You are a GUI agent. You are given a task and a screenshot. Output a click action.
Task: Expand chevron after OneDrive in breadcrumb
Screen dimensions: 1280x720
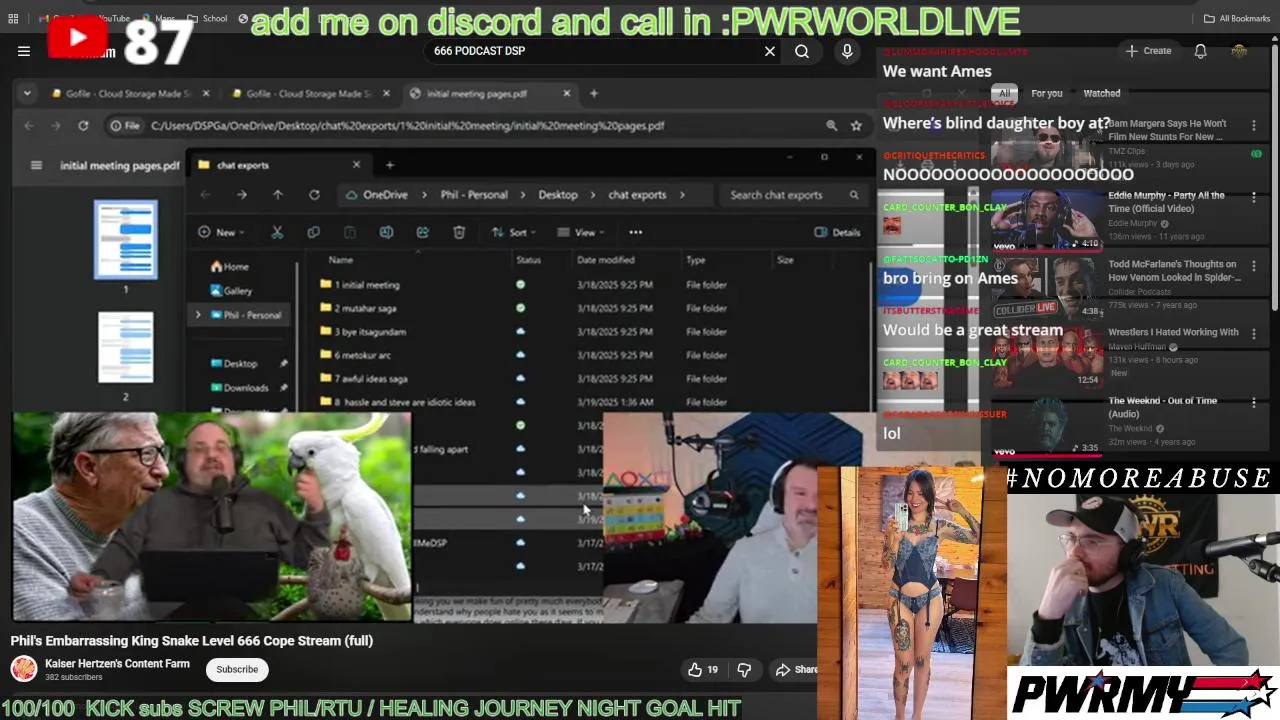coord(424,195)
